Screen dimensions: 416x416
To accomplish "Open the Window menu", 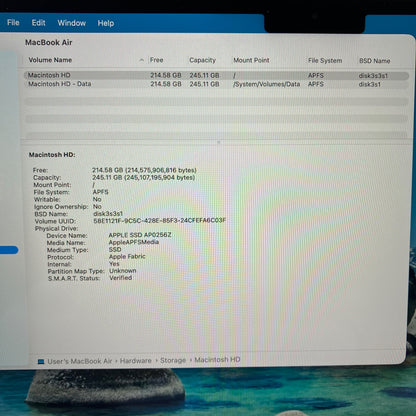I will click(72, 23).
